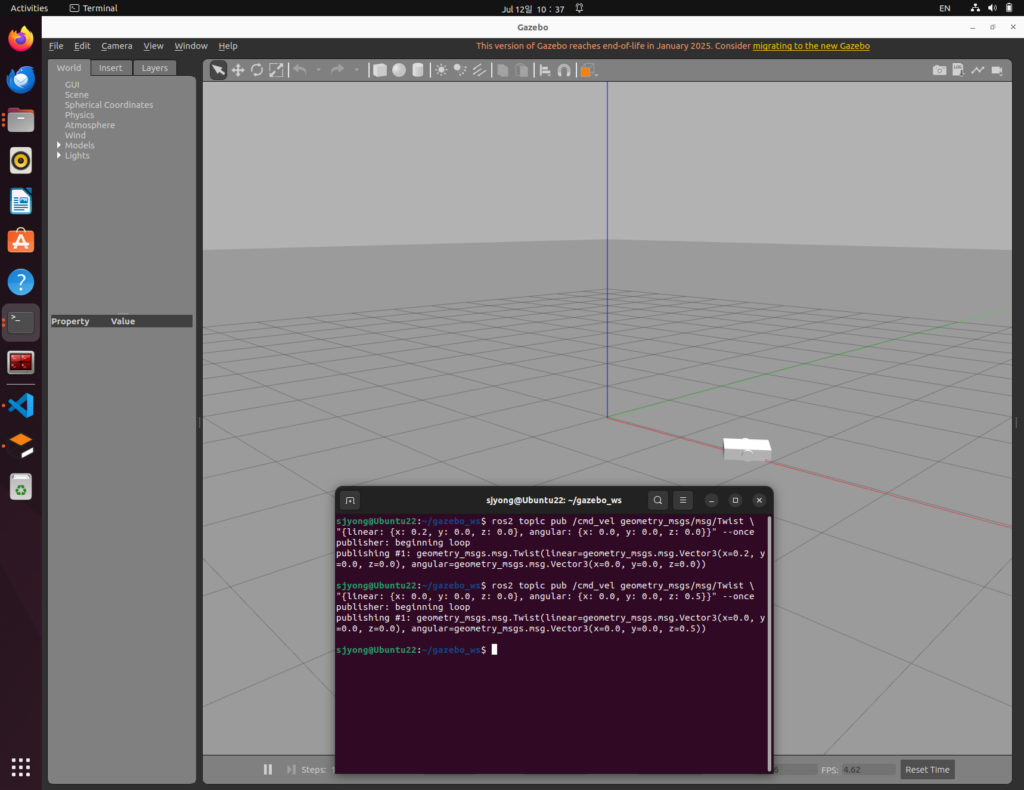The image size is (1024, 790).
Task: Insert a box shape
Action: click(x=379, y=70)
